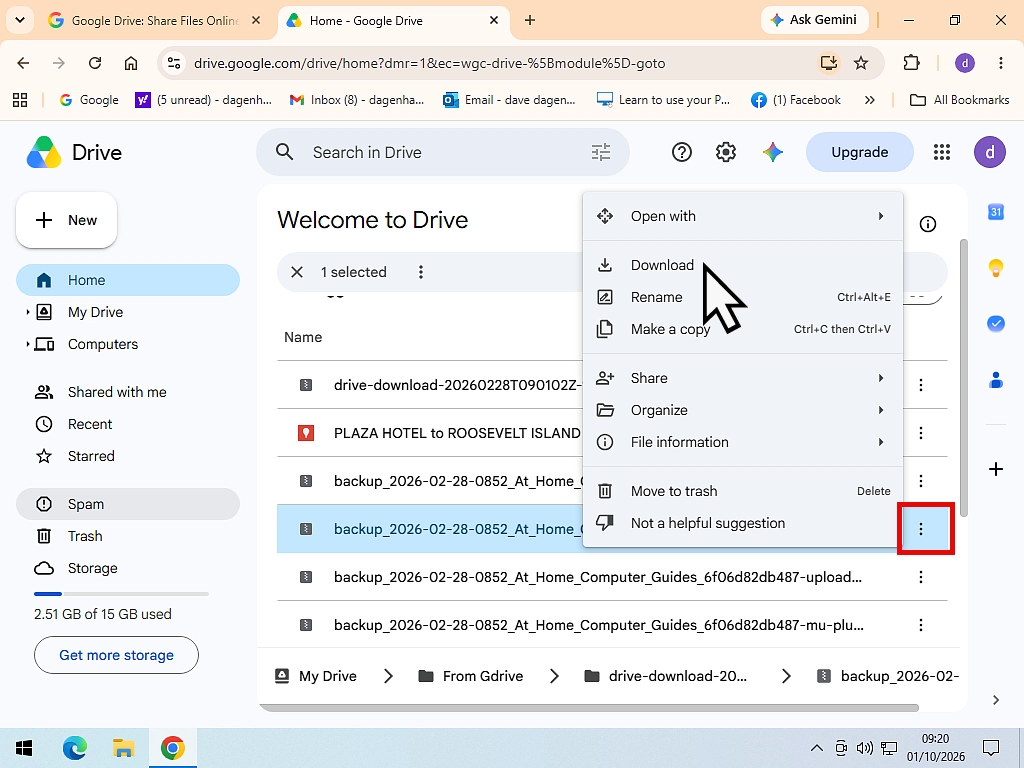Choose Rename from the context menu
This screenshot has width=1024, height=768.
743,297
